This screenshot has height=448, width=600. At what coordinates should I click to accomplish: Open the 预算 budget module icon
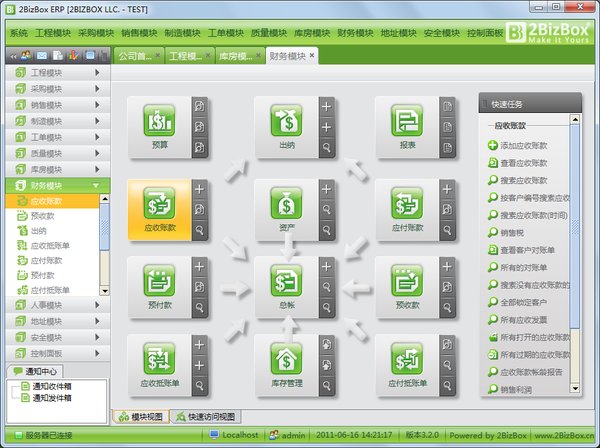(159, 121)
